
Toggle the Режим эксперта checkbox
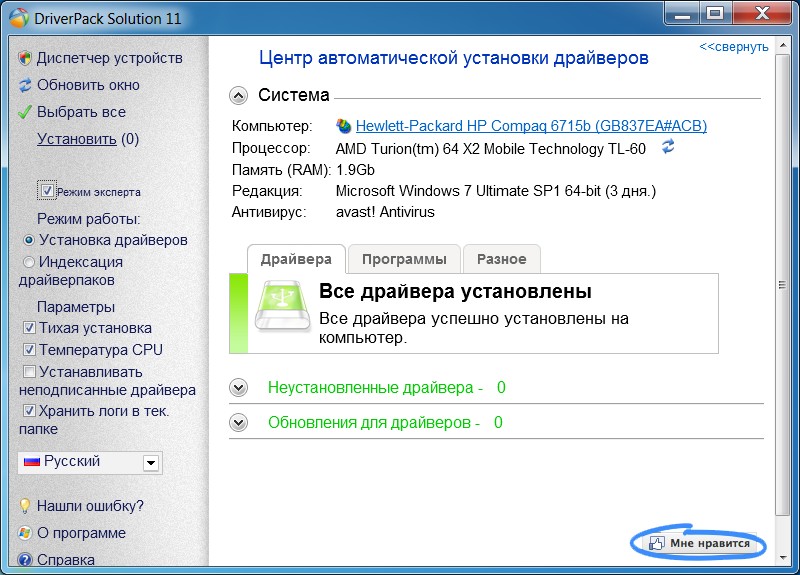(47, 191)
